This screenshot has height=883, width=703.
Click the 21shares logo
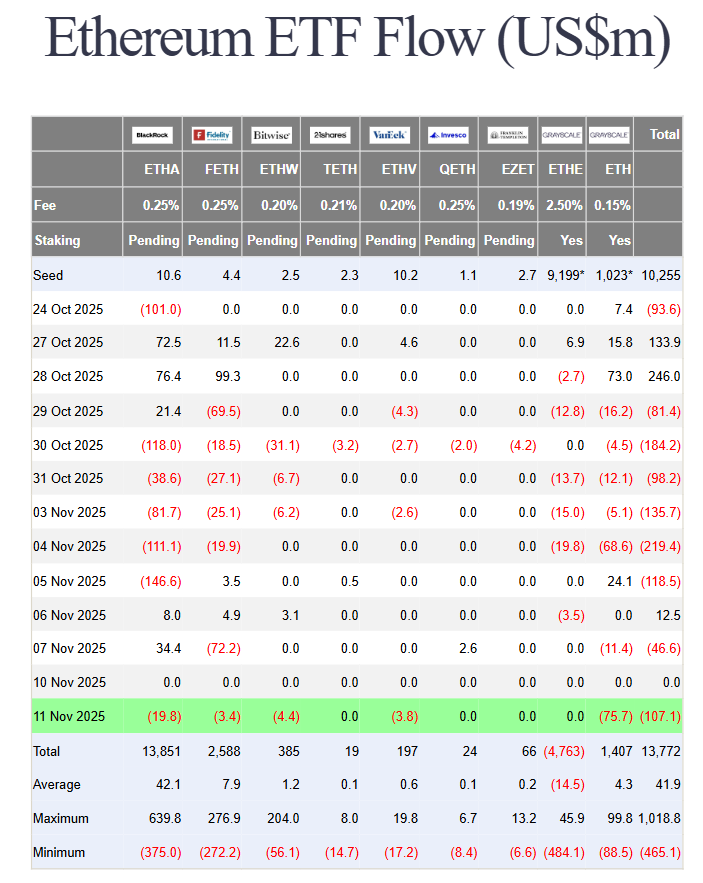point(330,134)
